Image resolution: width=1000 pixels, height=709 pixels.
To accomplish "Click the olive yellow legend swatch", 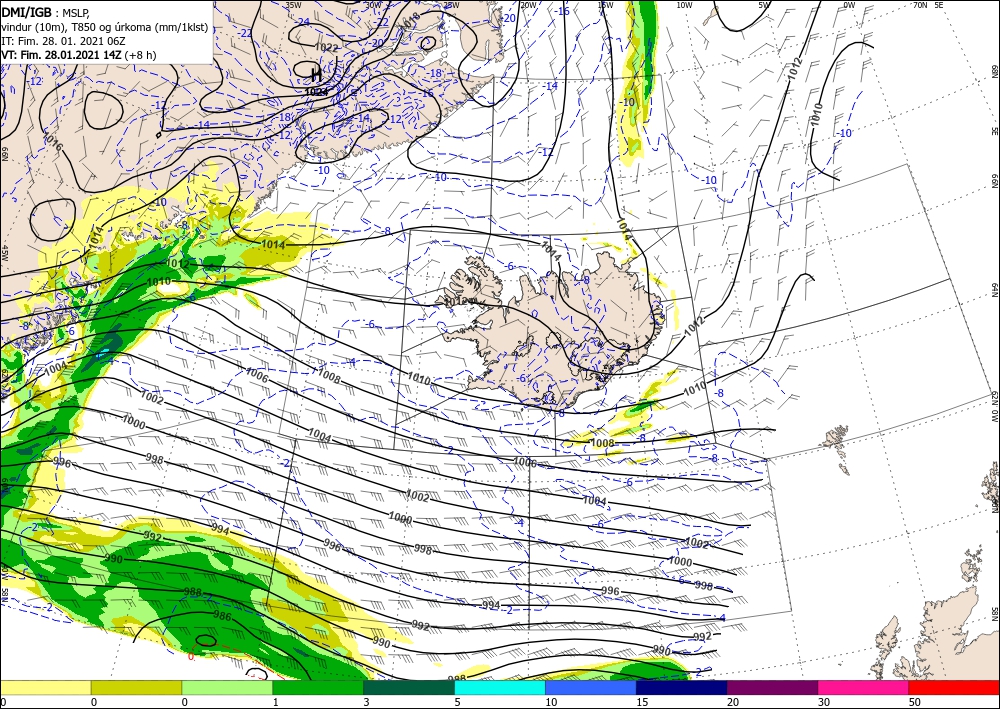I will (x=136, y=687).
